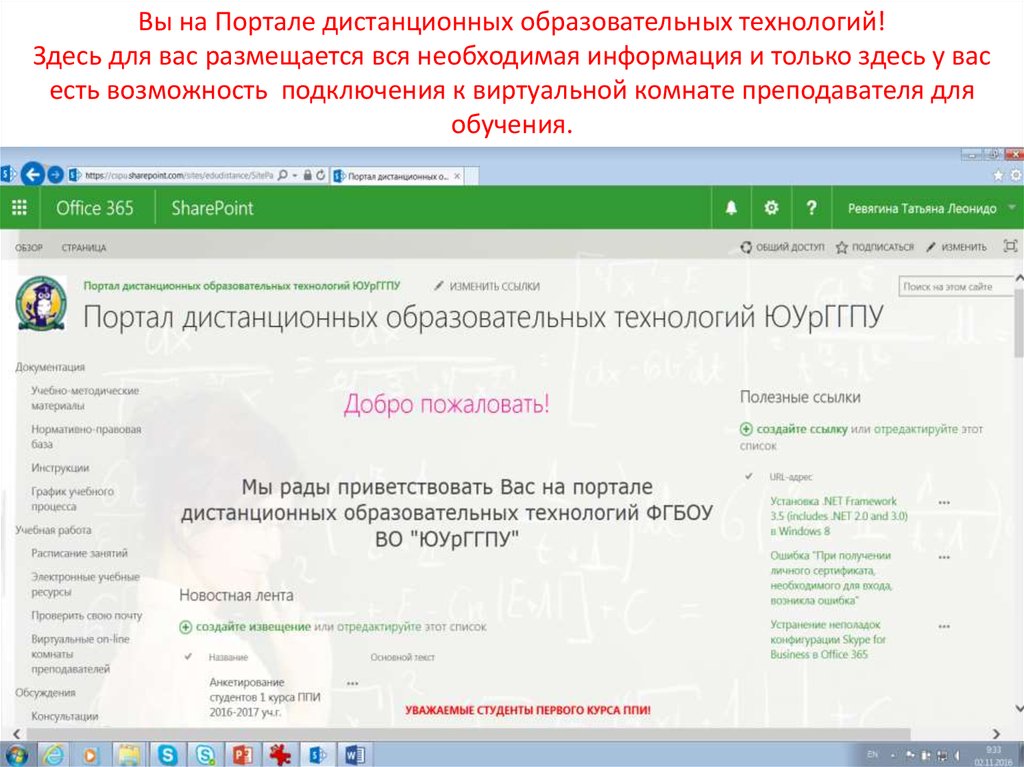Open the address bar search dropdown arrow
The width and height of the screenshot is (1024, 767).
[x=295, y=175]
